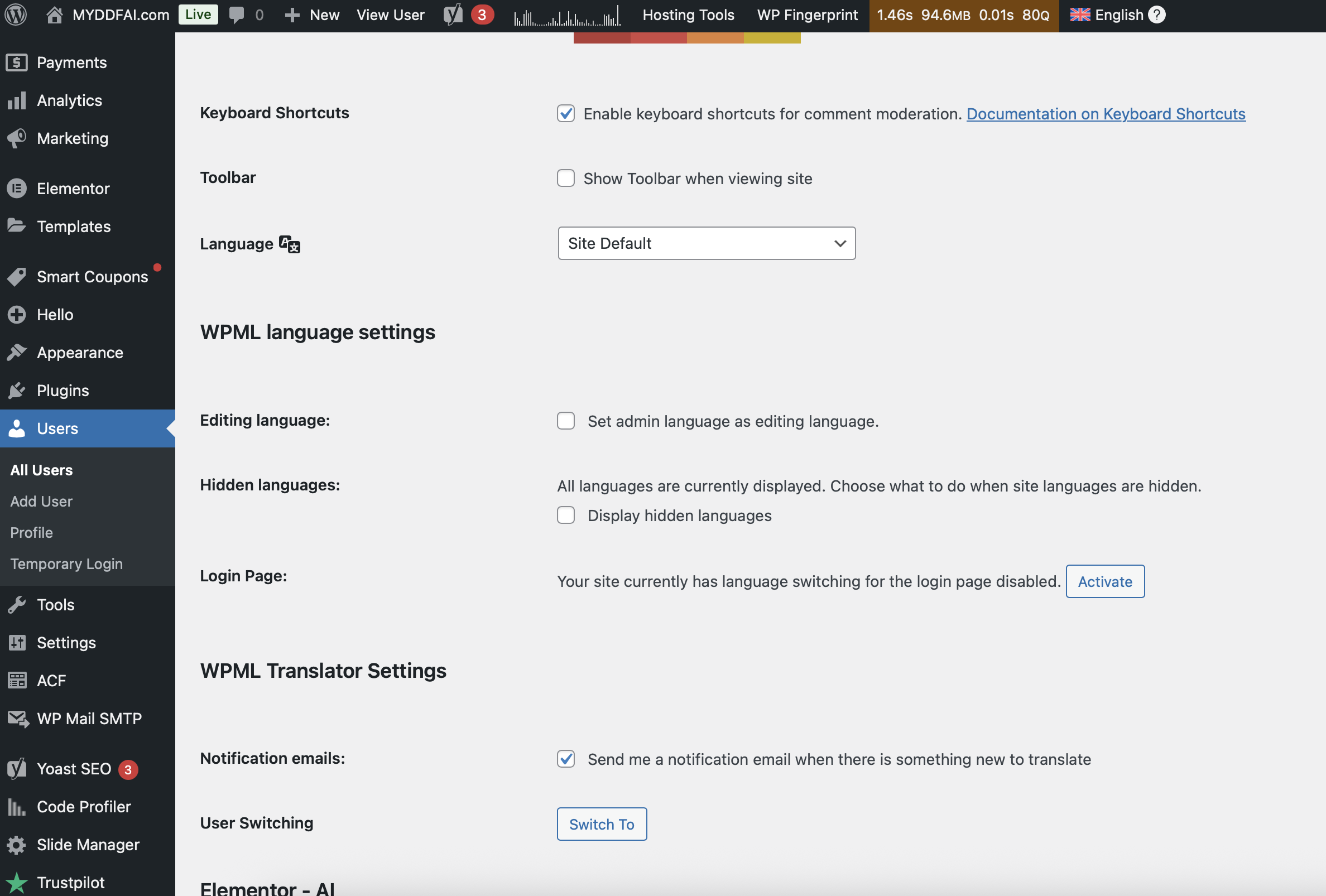Image resolution: width=1326 pixels, height=896 pixels.
Task: Open the Yoast icon in admin bar
Action: point(453,15)
